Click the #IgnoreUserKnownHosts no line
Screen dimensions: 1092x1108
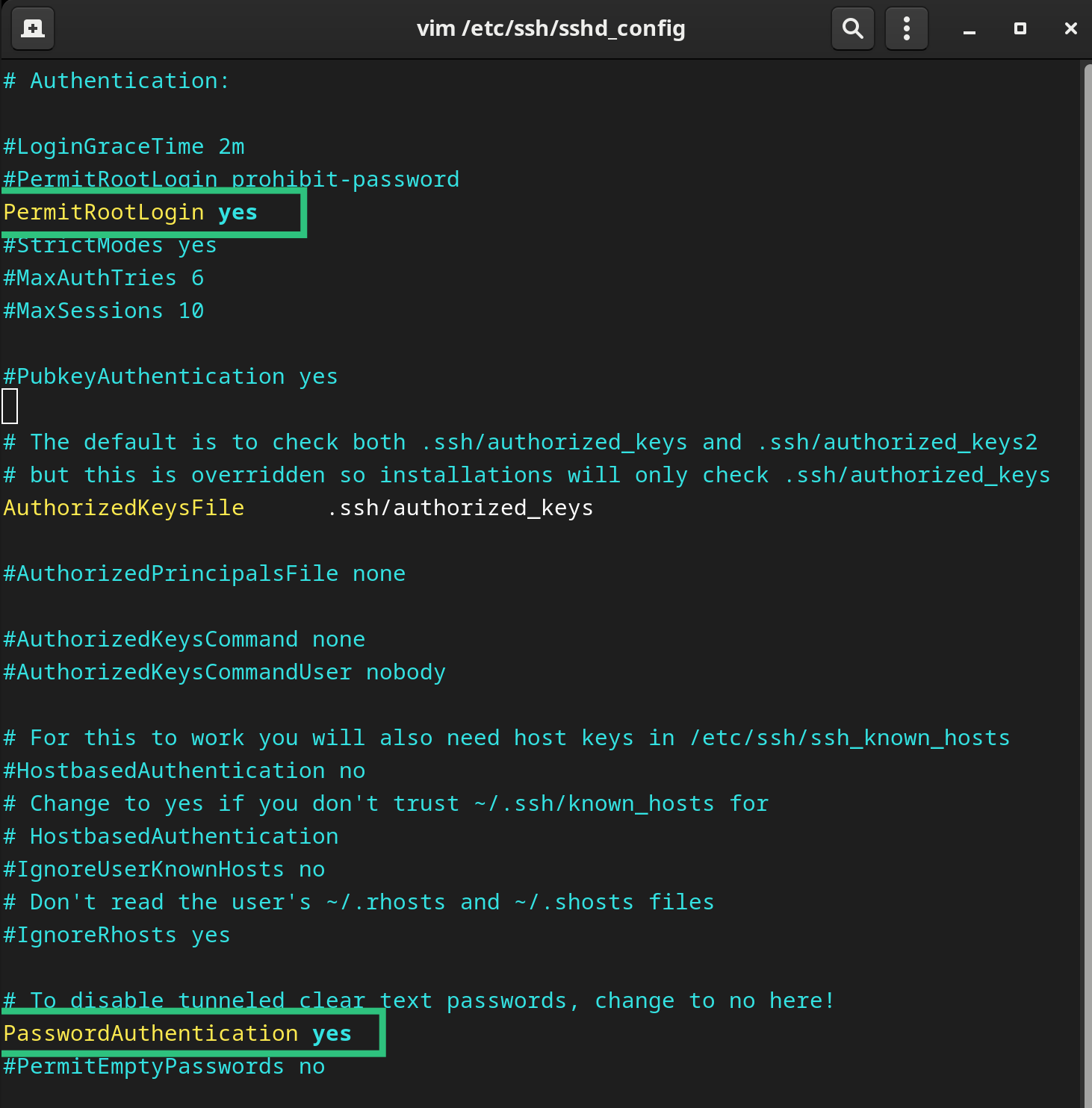click(x=164, y=868)
